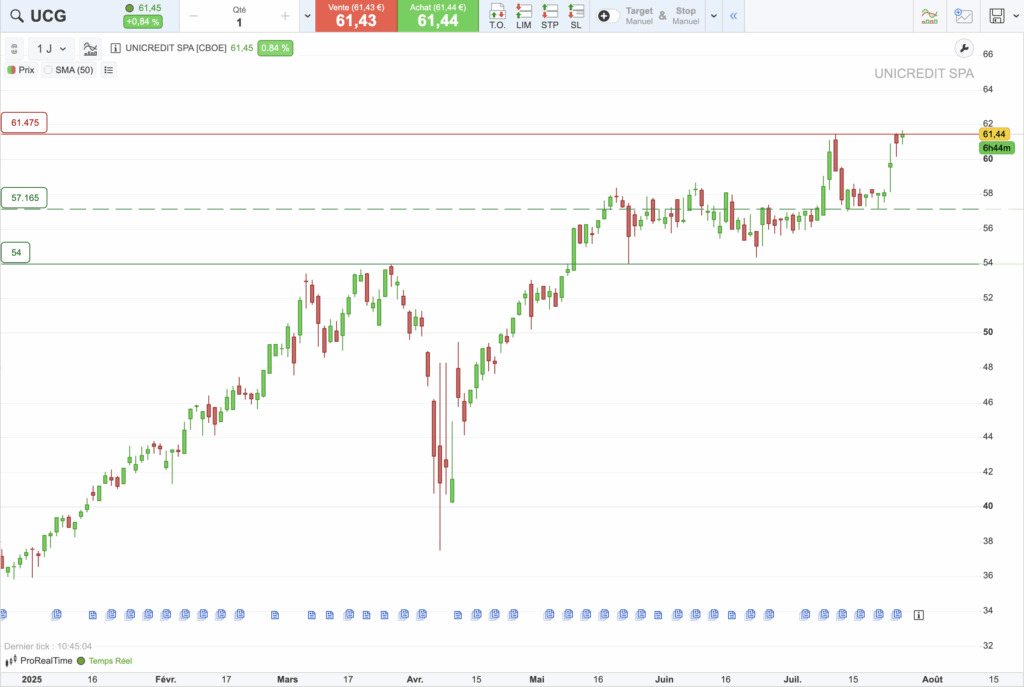This screenshot has width=1024, height=687.
Task: Click the Temps Réel status indicator
Action: [104, 661]
